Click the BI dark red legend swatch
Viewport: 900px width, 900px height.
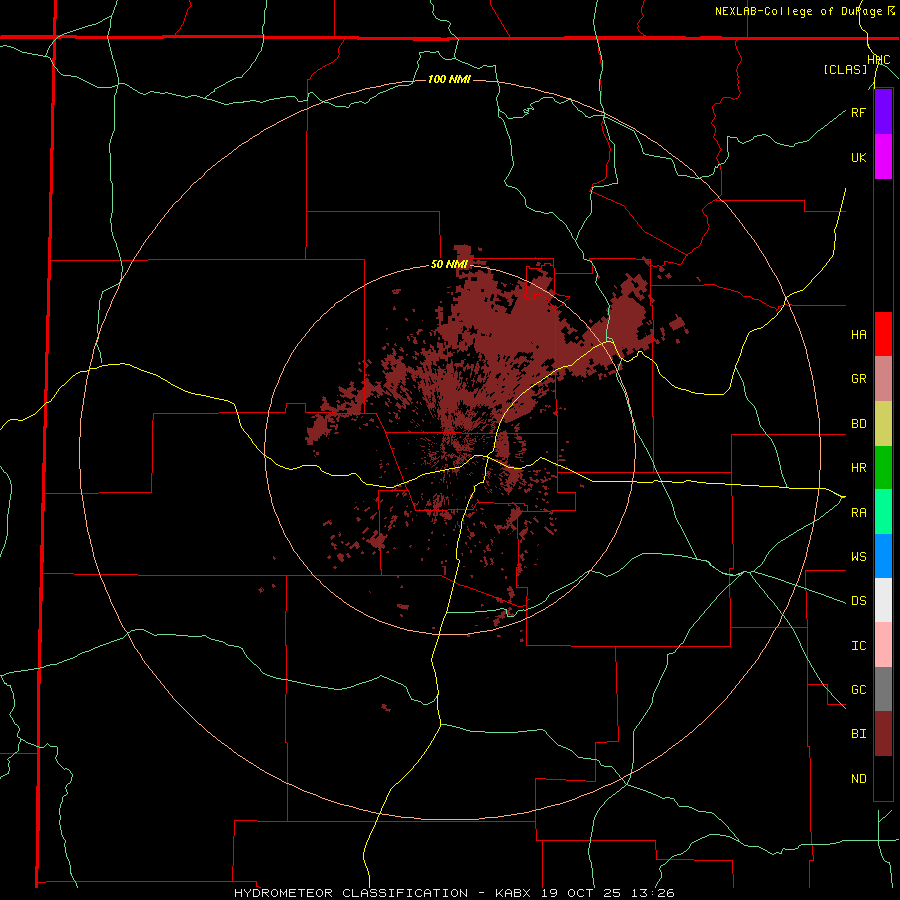(883, 734)
